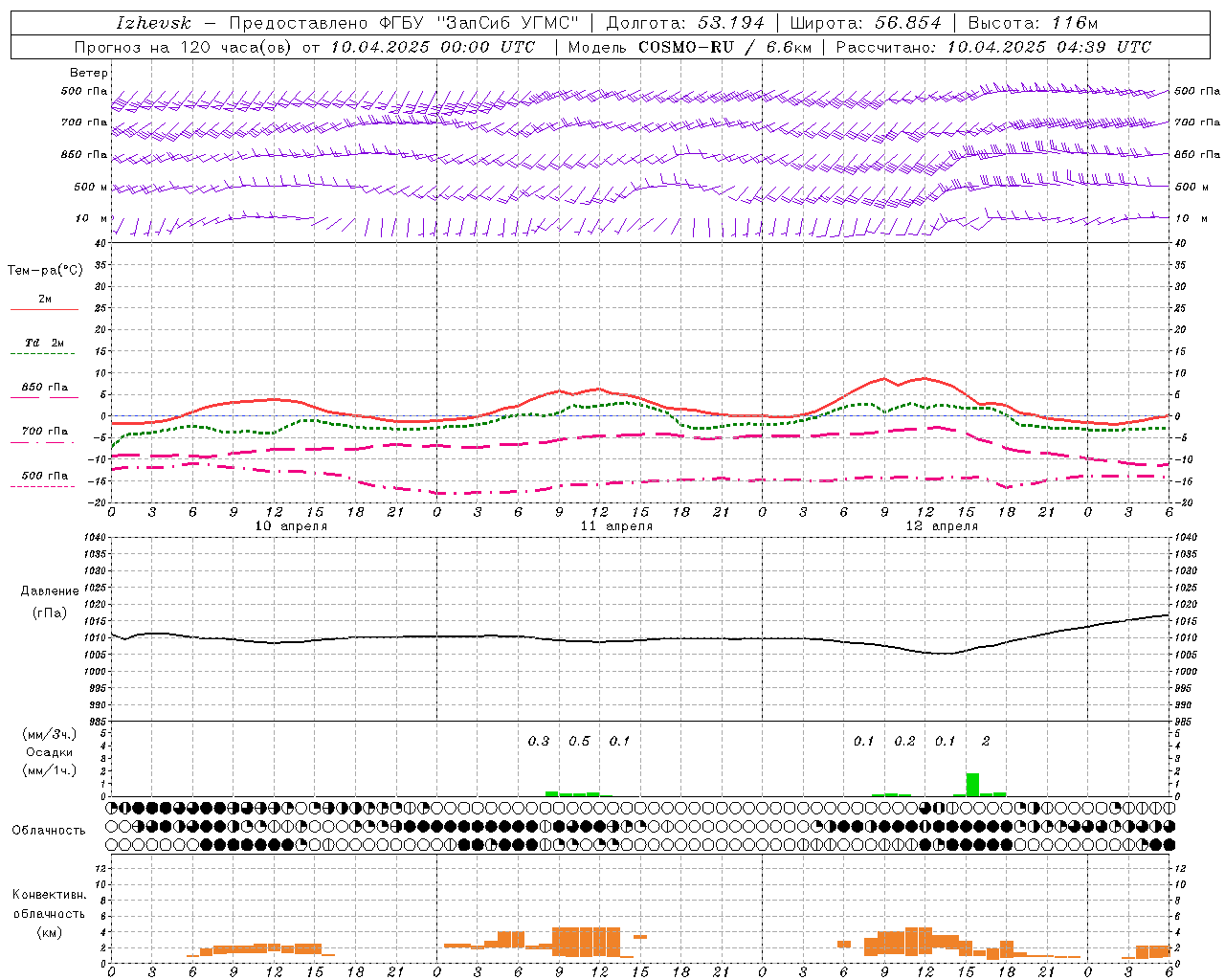Click the "Осадки" precipitation label
The width and height of the screenshot is (1225, 980).
coord(49,752)
